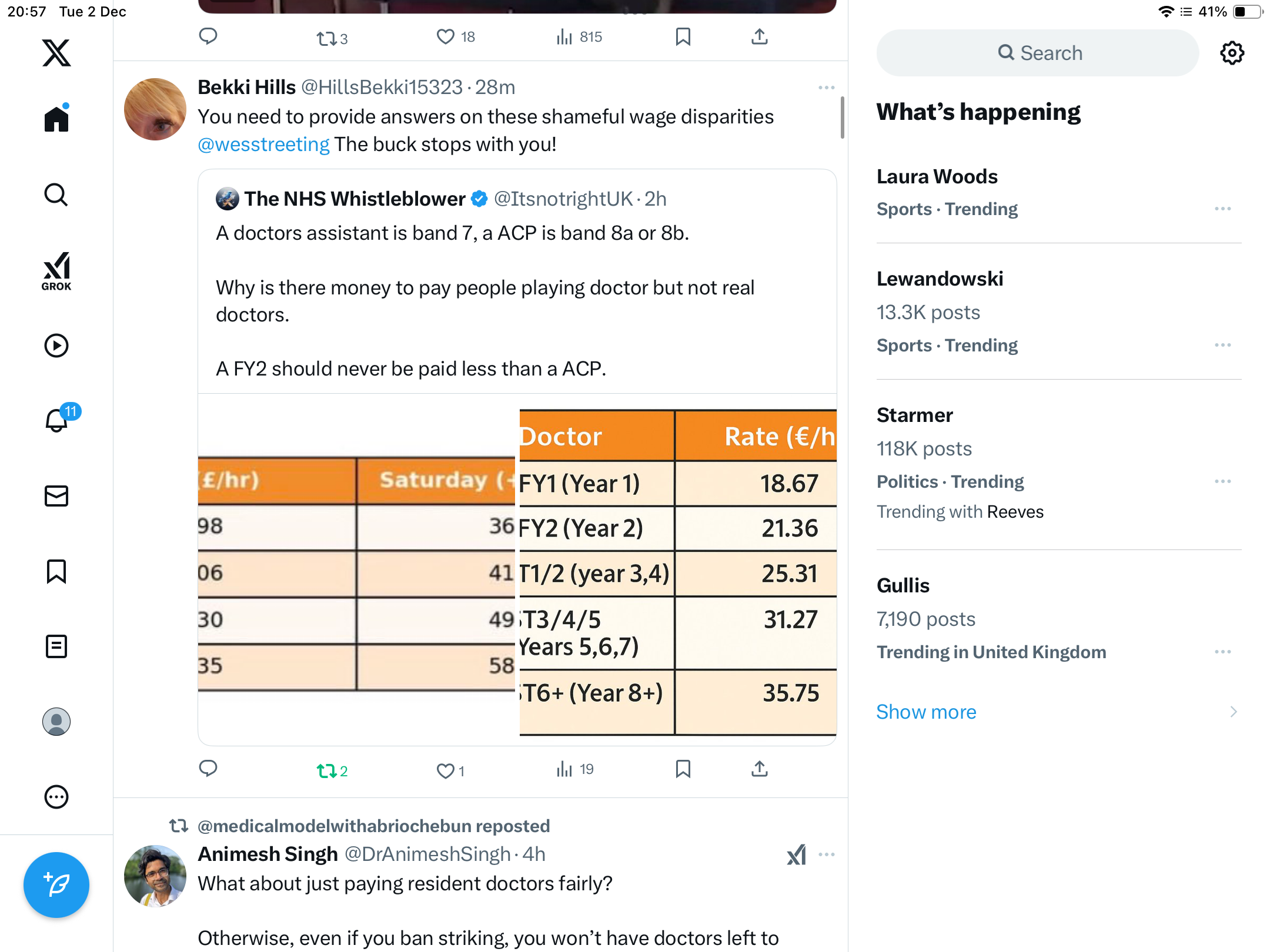Open the @wesstreeting mention link

[x=263, y=145]
